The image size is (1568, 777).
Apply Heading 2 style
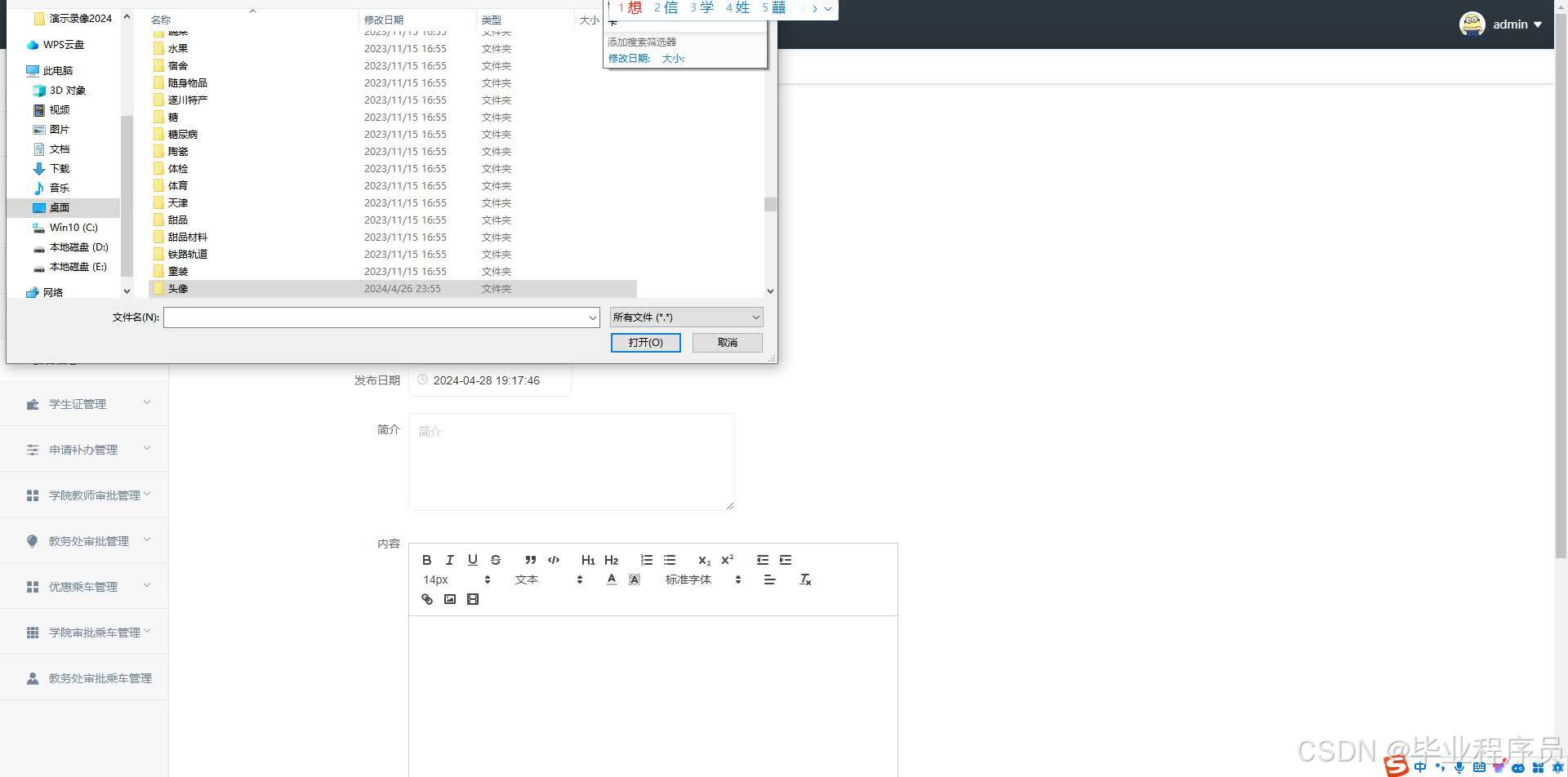point(611,560)
